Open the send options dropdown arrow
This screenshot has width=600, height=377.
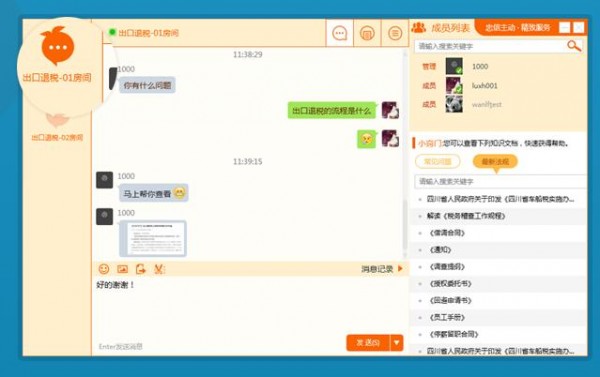click(397, 343)
